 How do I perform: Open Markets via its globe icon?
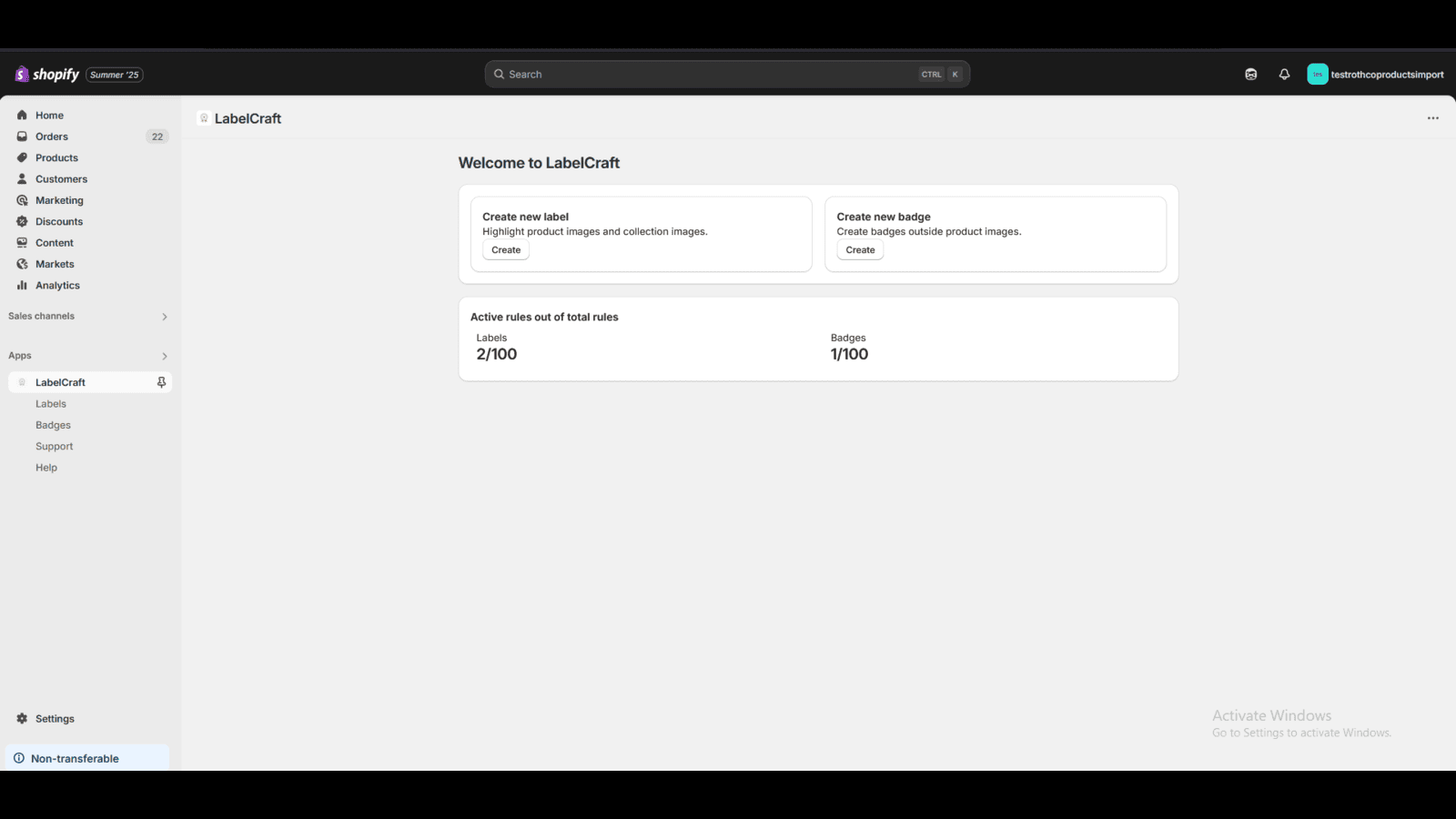click(22, 264)
